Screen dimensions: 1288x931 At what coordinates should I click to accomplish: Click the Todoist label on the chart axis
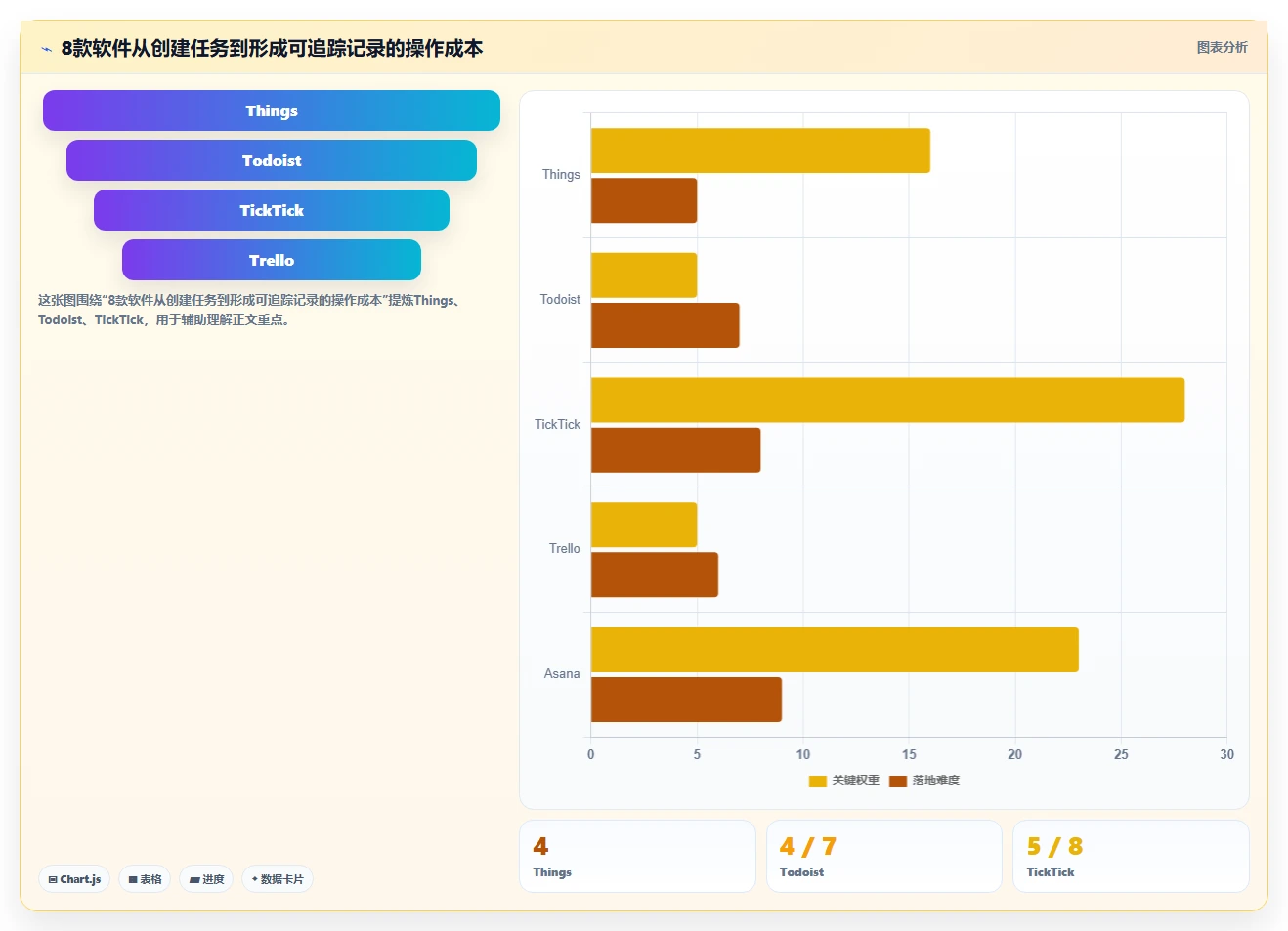[x=560, y=300]
